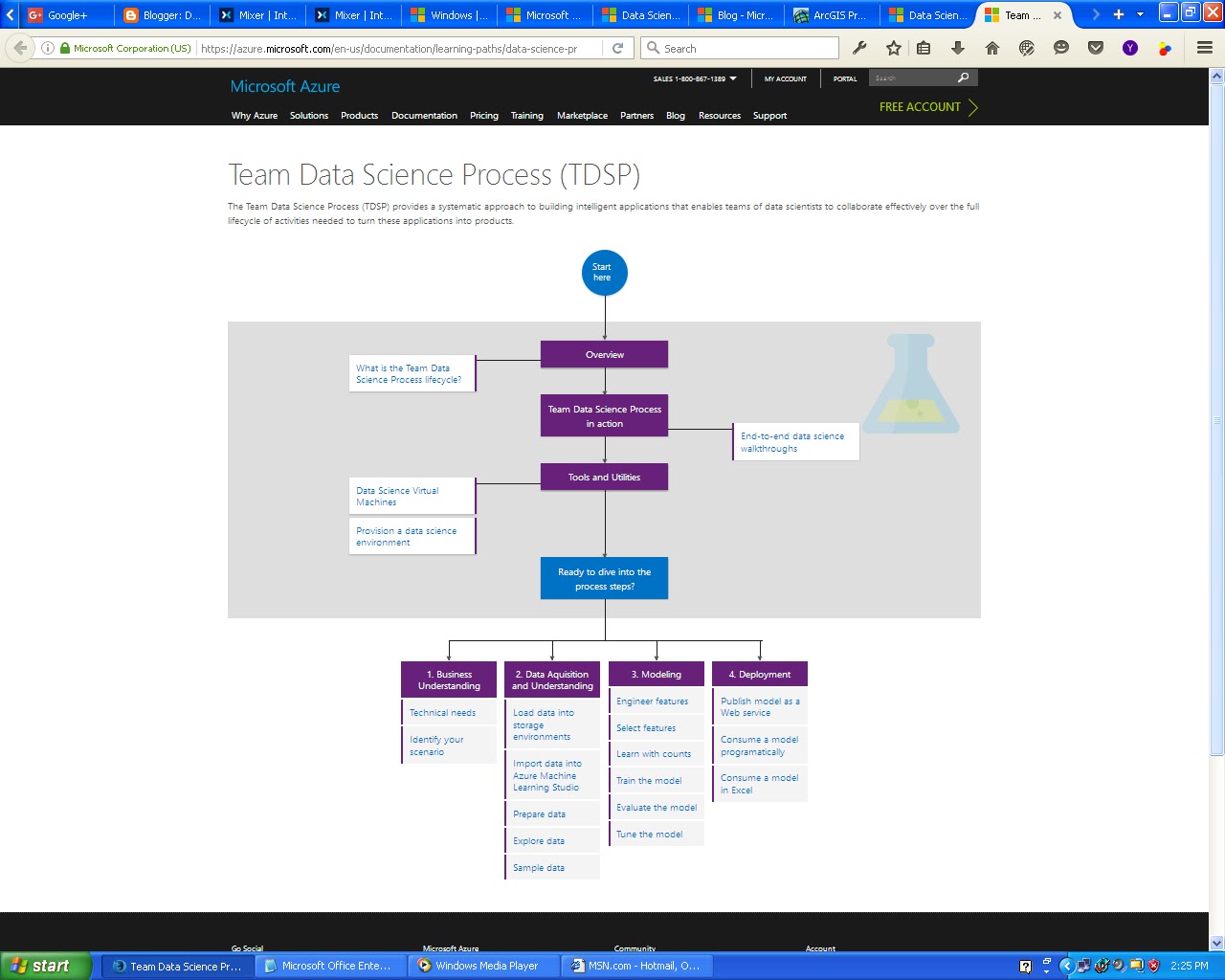1225x980 pixels.
Task: Expand the hidden system tray icons chevron
Action: coord(1067,966)
